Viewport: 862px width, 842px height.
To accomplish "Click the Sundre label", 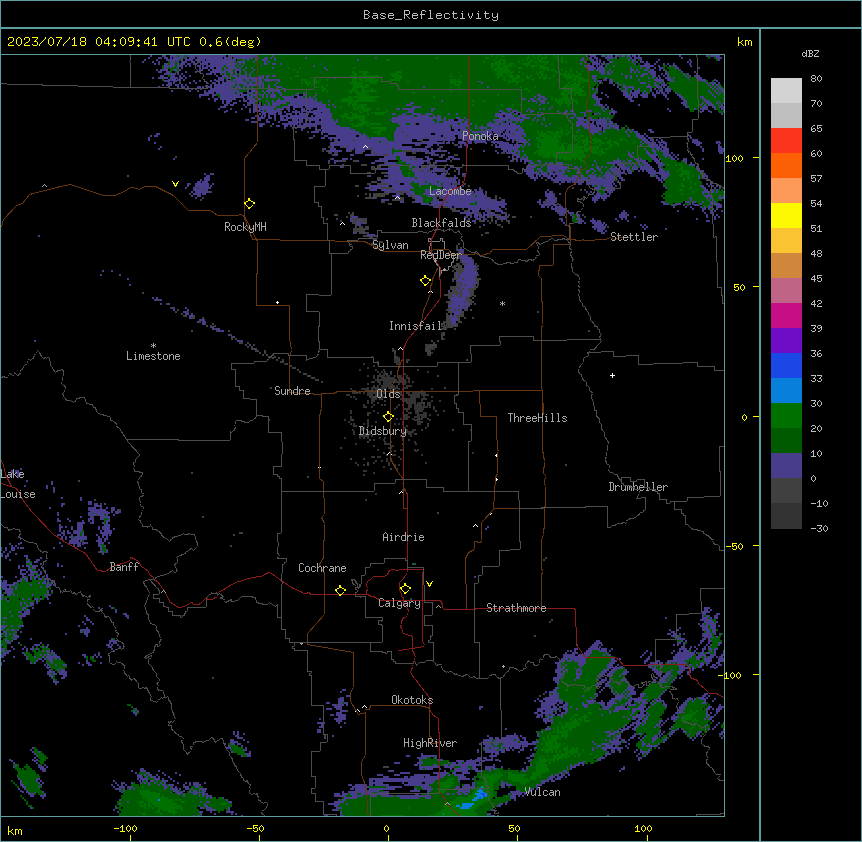I will click(x=292, y=391).
